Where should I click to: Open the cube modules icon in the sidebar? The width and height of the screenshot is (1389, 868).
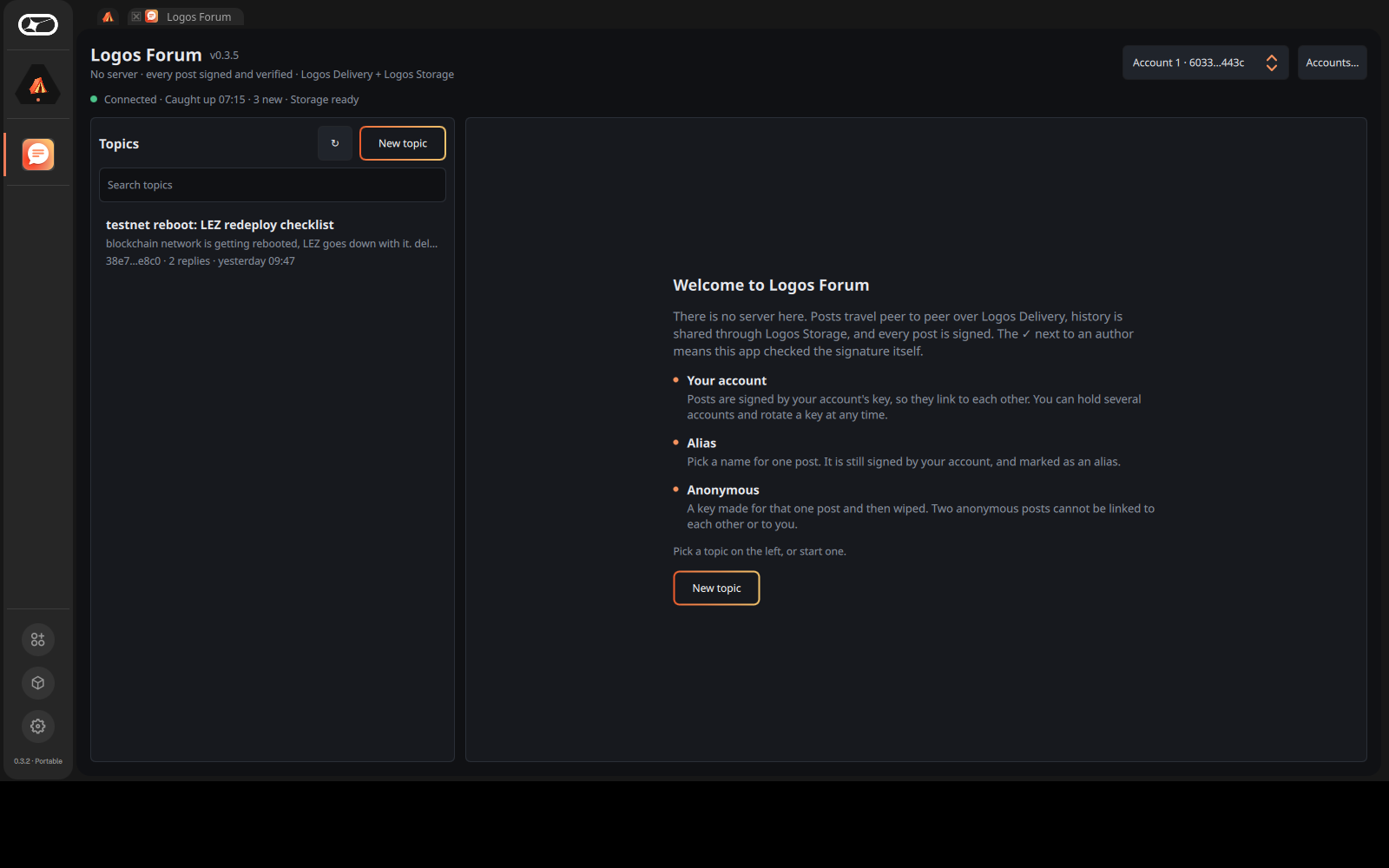click(38, 683)
